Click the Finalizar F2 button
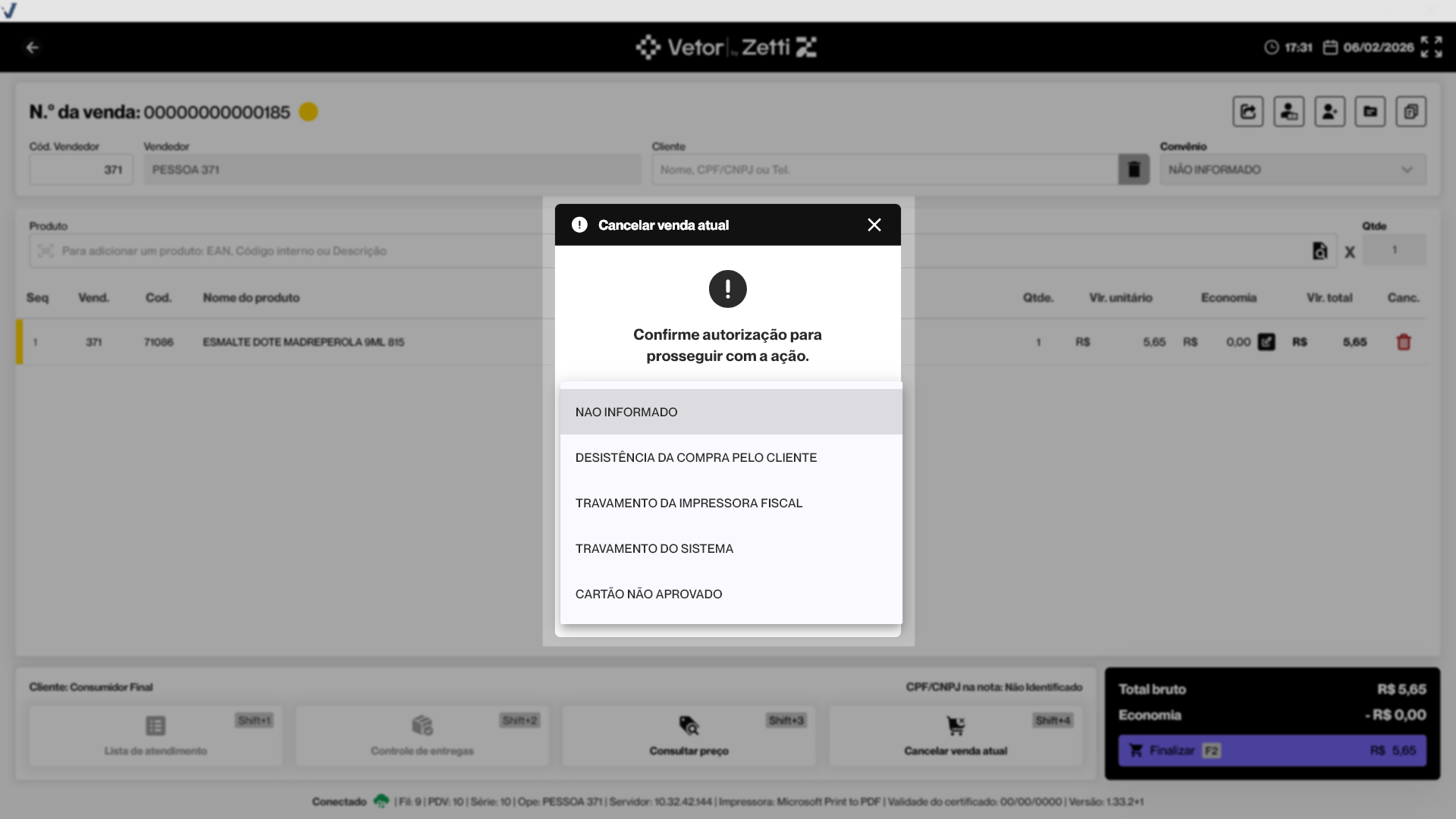 tap(1272, 751)
